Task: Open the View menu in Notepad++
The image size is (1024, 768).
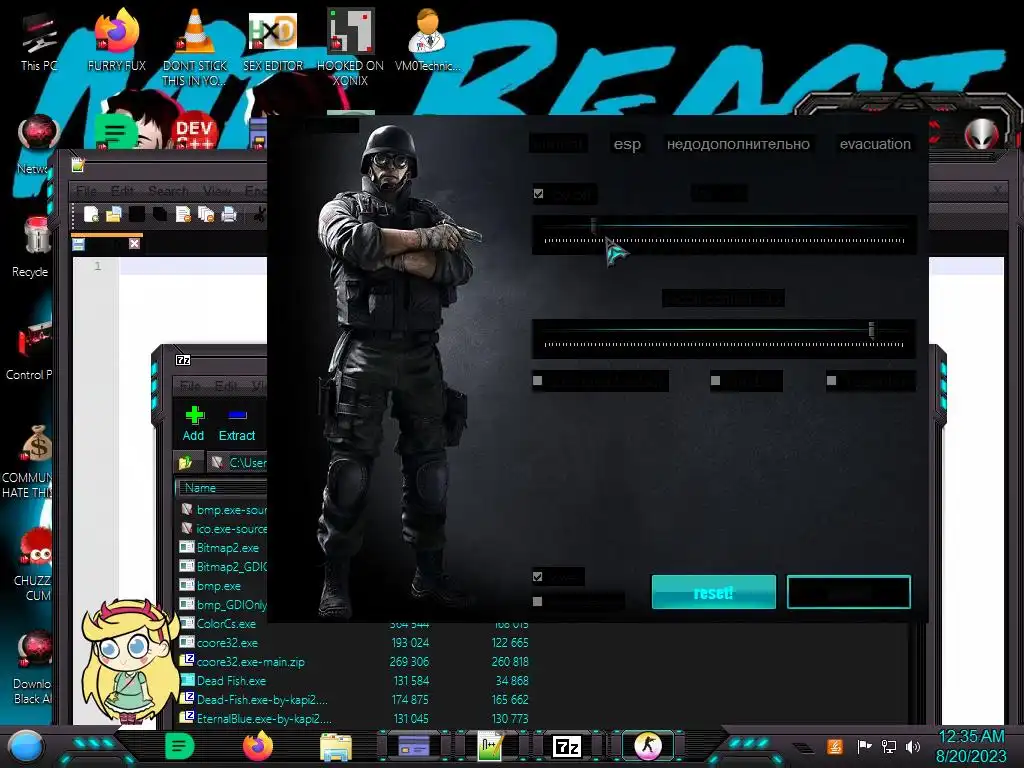Action: (216, 191)
